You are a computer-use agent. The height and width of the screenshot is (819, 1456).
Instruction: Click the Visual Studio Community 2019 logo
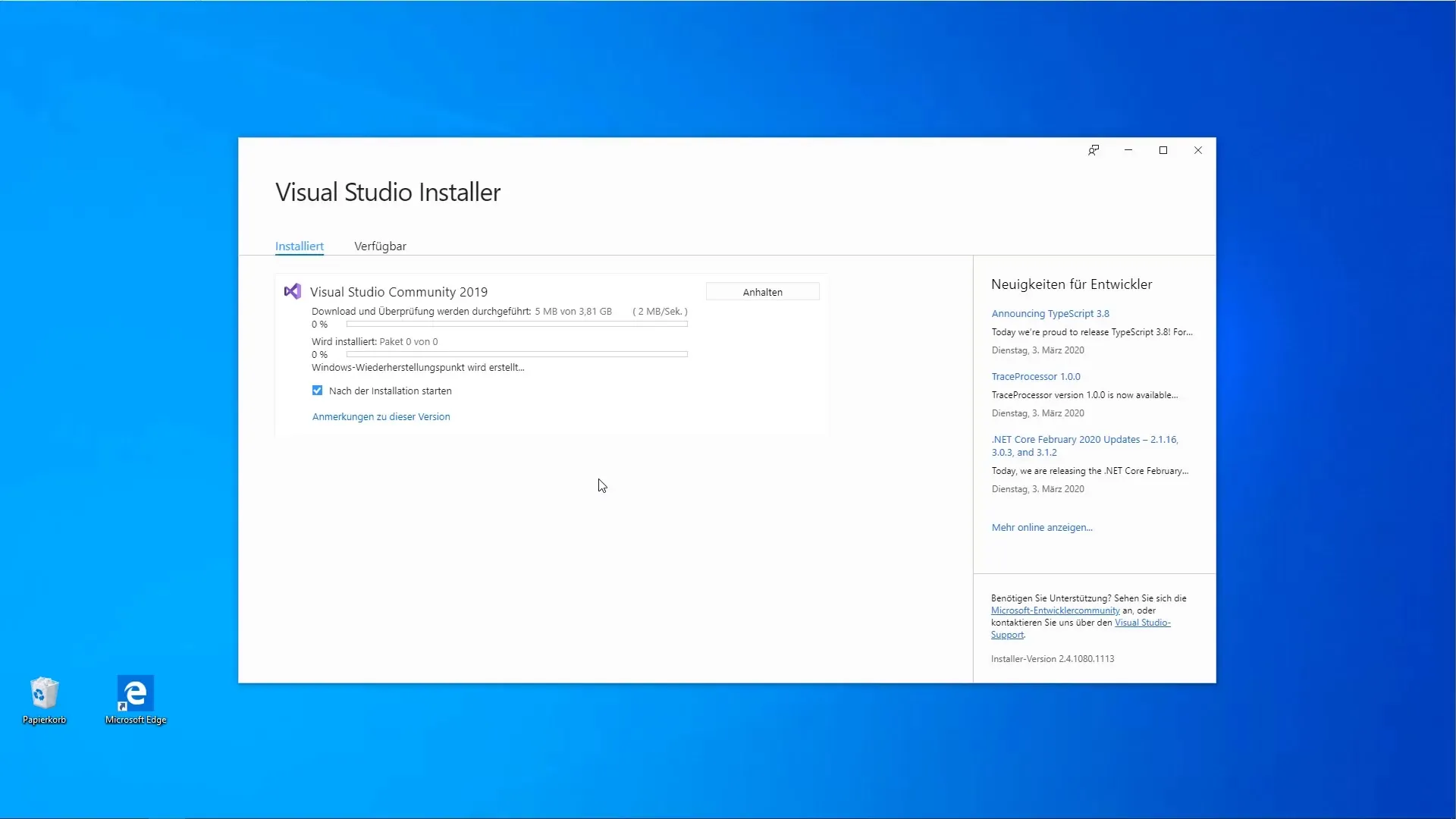pos(293,292)
